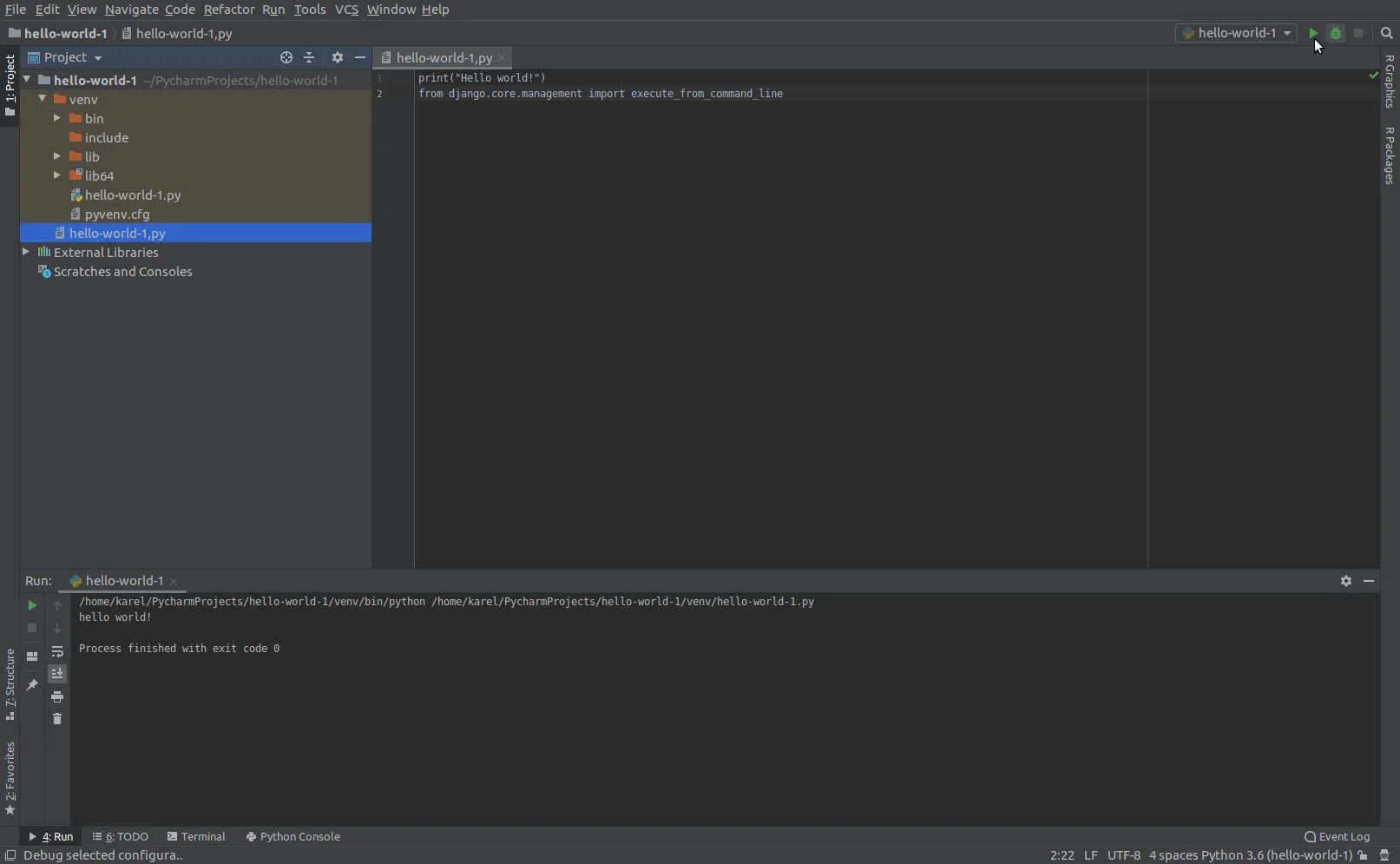This screenshot has height=864, width=1400.
Task: Hide the Run tool window
Action: 1369,581
